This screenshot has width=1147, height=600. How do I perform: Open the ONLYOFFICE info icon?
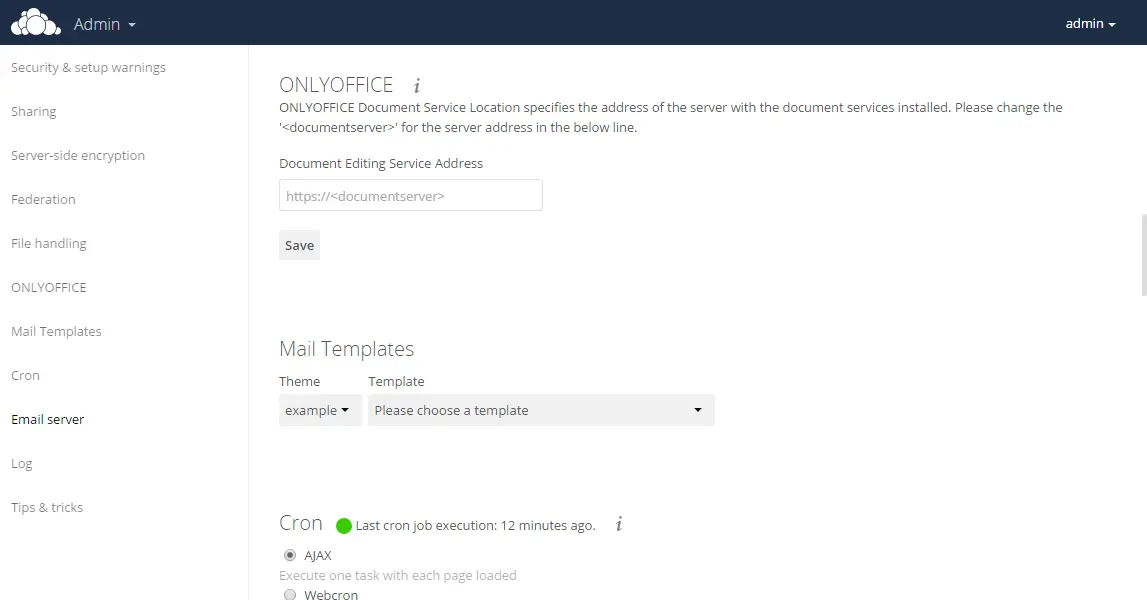[417, 86]
